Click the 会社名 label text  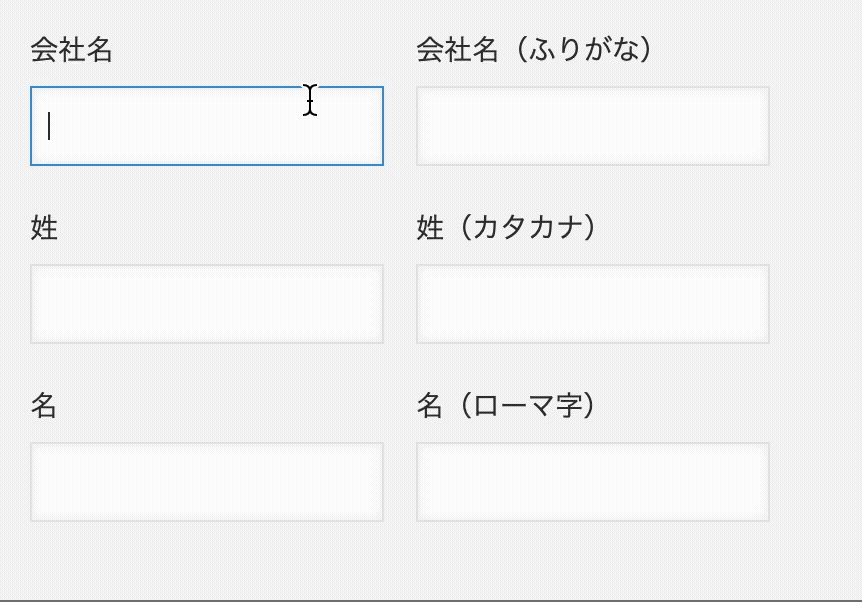(71, 50)
